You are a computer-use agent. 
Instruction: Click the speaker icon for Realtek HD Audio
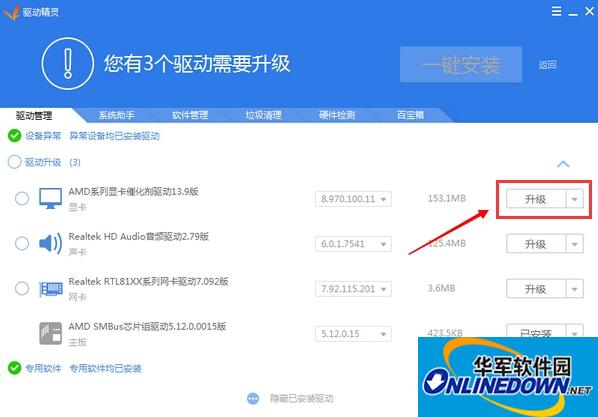click(x=50, y=243)
